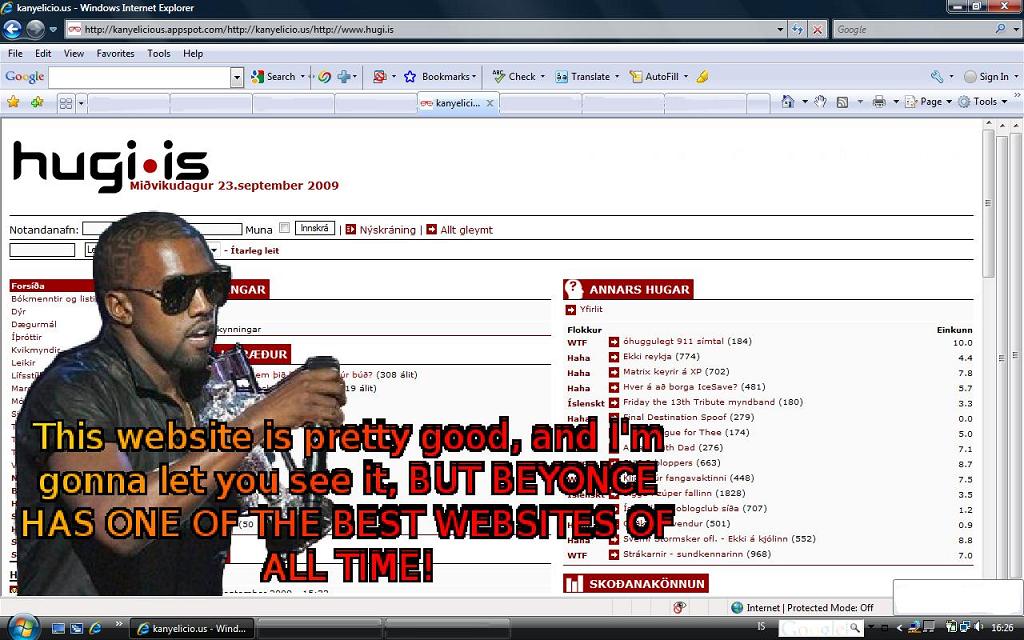The width and height of the screenshot is (1024, 640).
Task: Expand the Google Toolbar search box dropdown
Action: click(237, 77)
